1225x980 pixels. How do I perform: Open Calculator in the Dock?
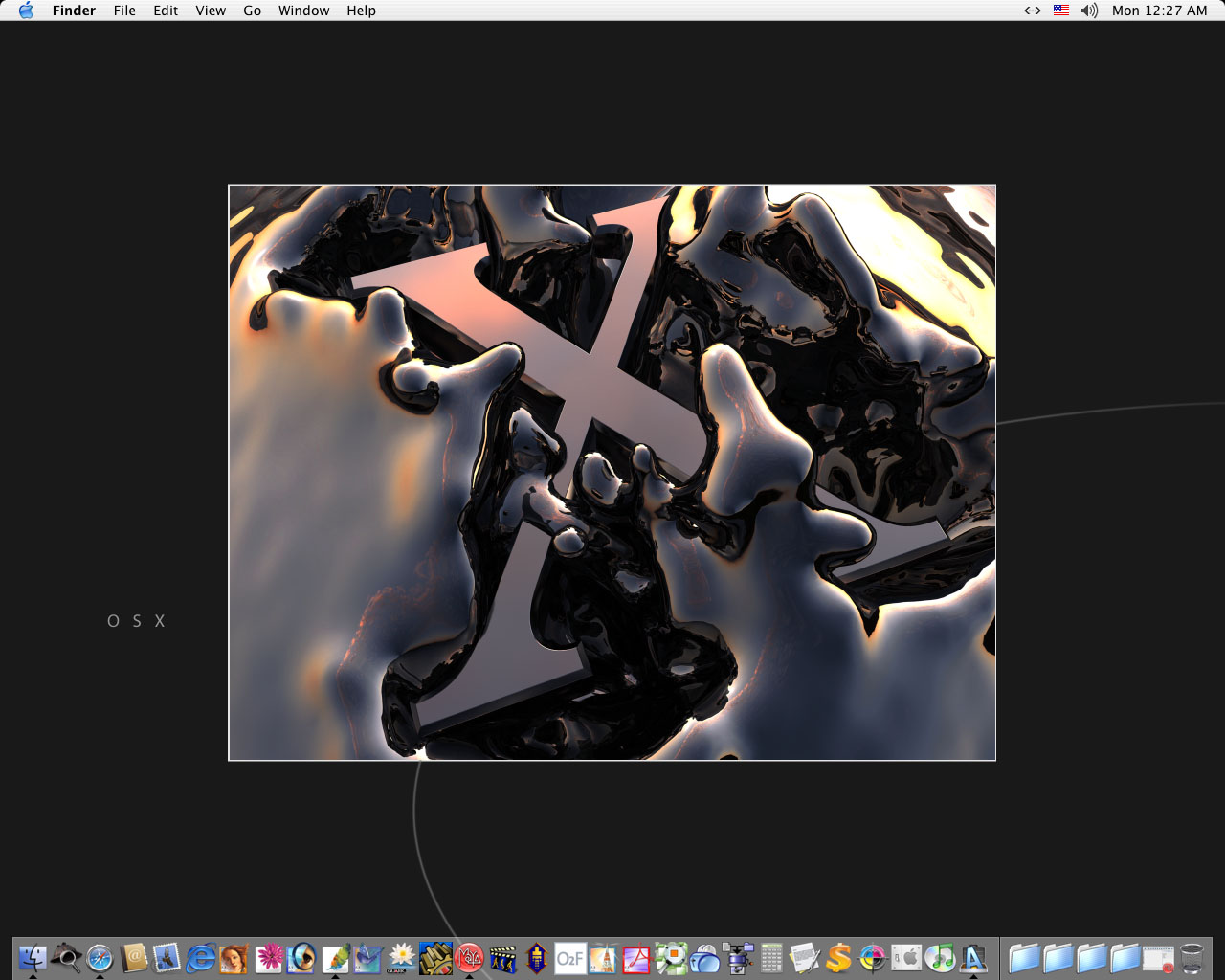(771, 957)
